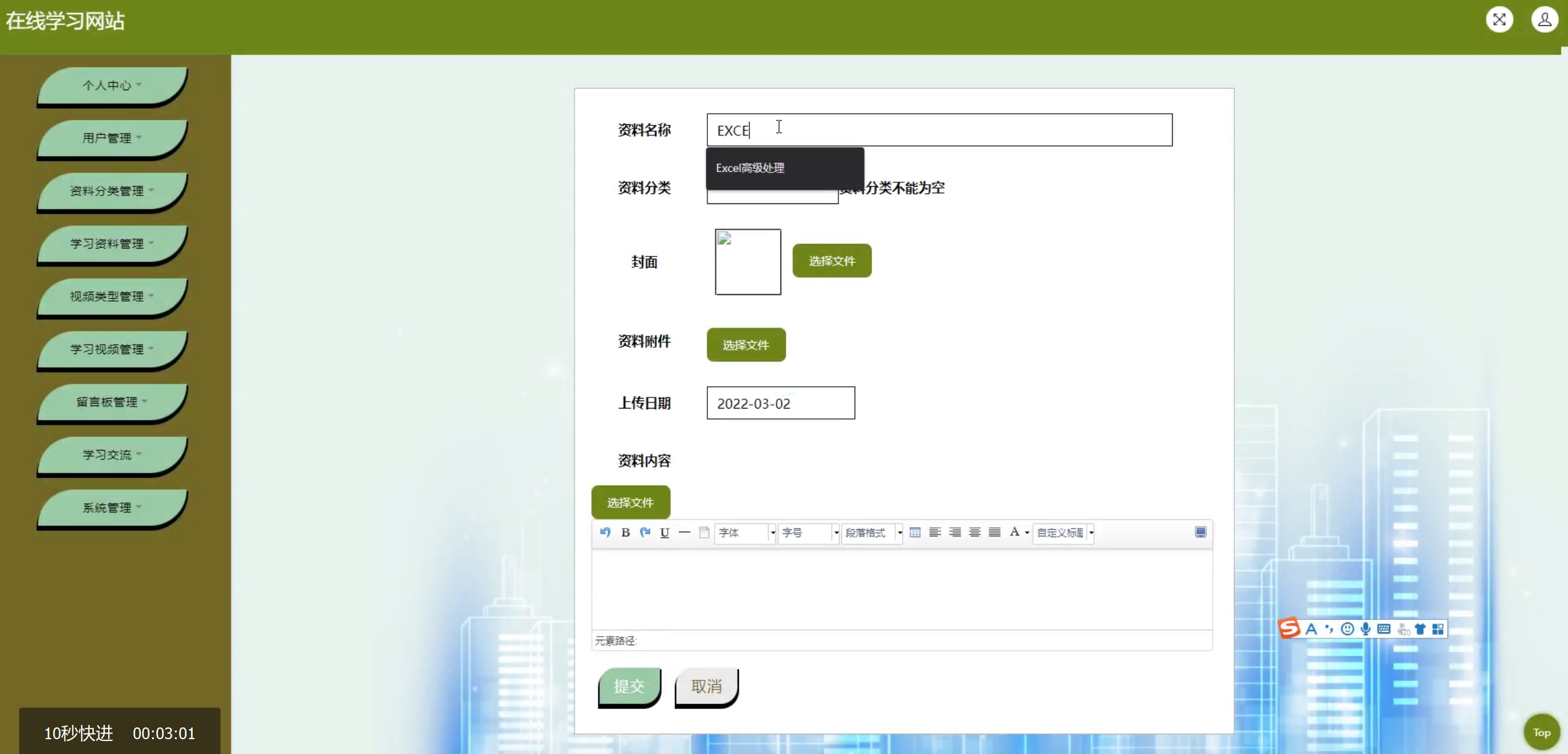This screenshot has height=754, width=1568.
Task: Toggle the editor fullscreen icon
Action: click(1200, 532)
